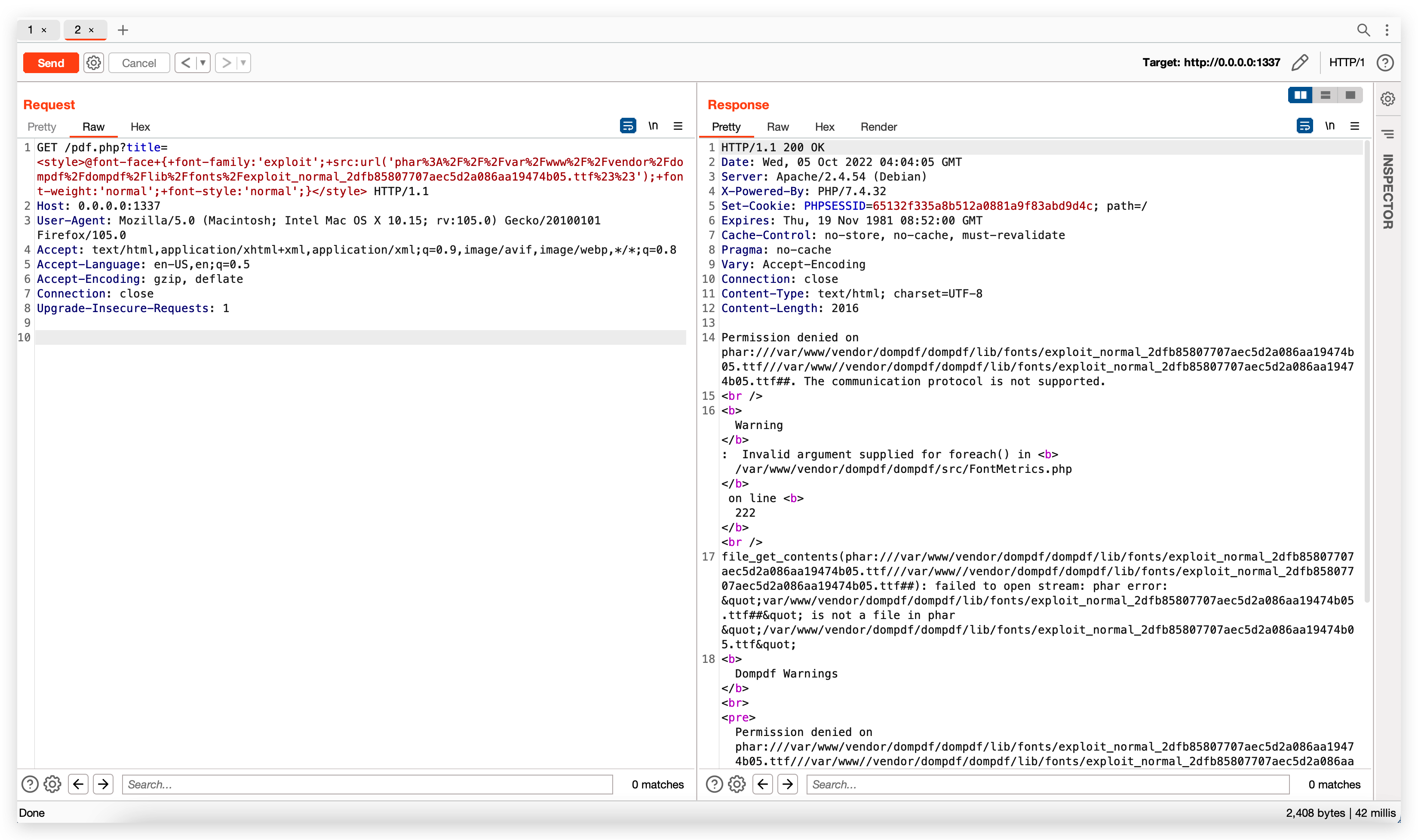Switch to Repeater tab 1
The height and width of the screenshot is (840, 1418).
coord(31,29)
